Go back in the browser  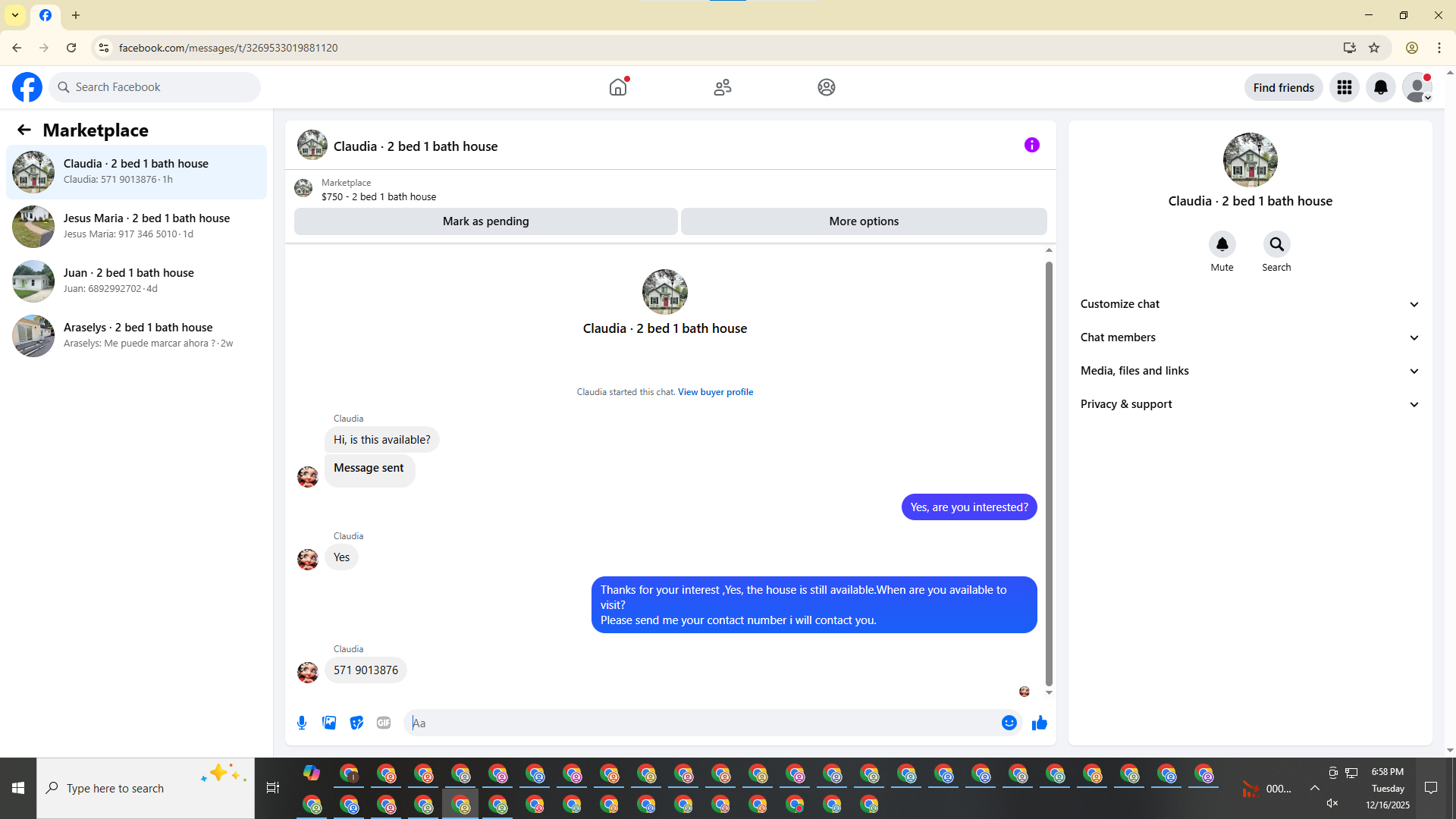click(17, 48)
